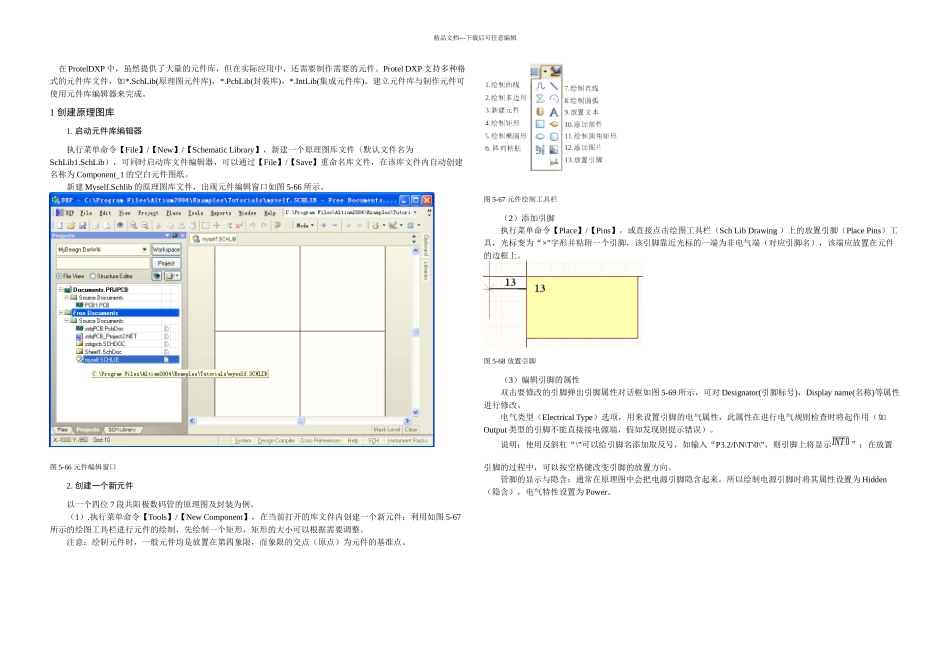
Task: Click the undo arrow toolbar icon
Action: pyautogui.click(x=252, y=225)
